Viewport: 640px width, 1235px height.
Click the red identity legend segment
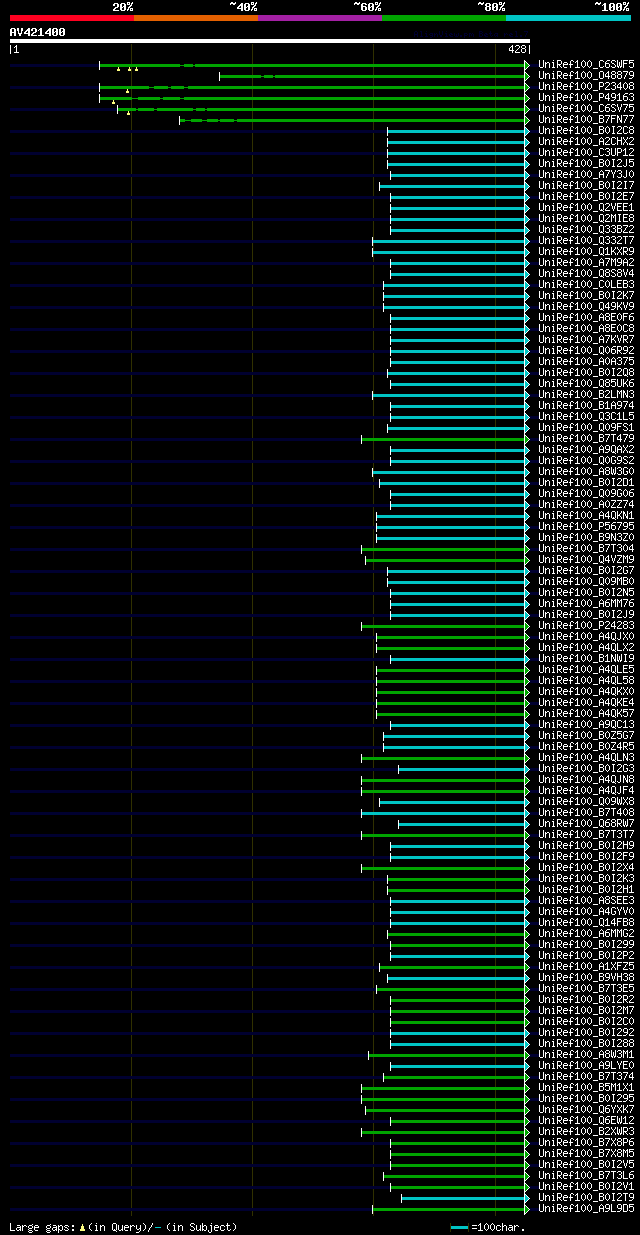tap(71, 18)
